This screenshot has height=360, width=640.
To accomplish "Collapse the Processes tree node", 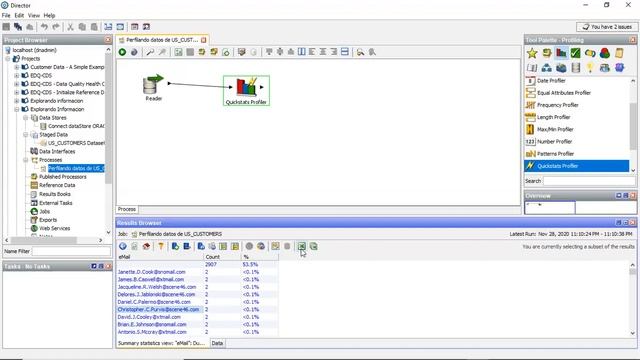I will (x=25, y=160).
